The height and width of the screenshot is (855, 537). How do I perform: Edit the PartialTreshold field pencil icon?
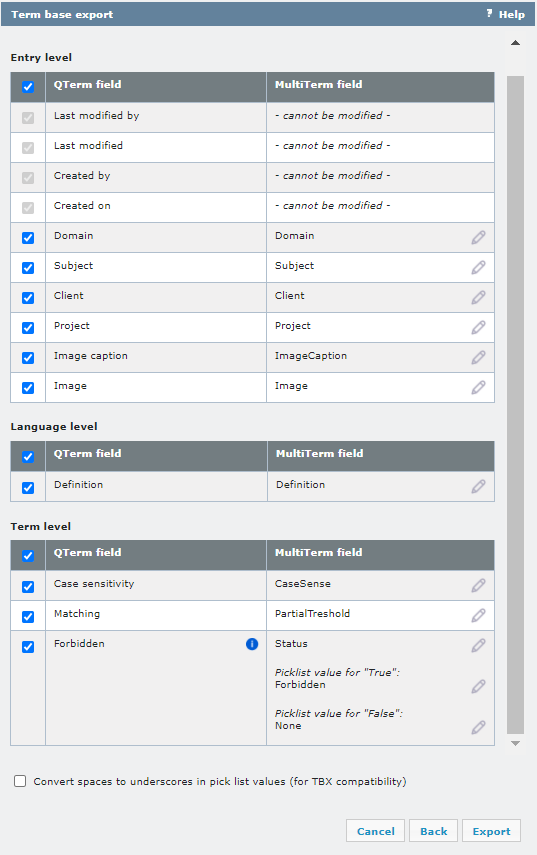[x=479, y=615]
